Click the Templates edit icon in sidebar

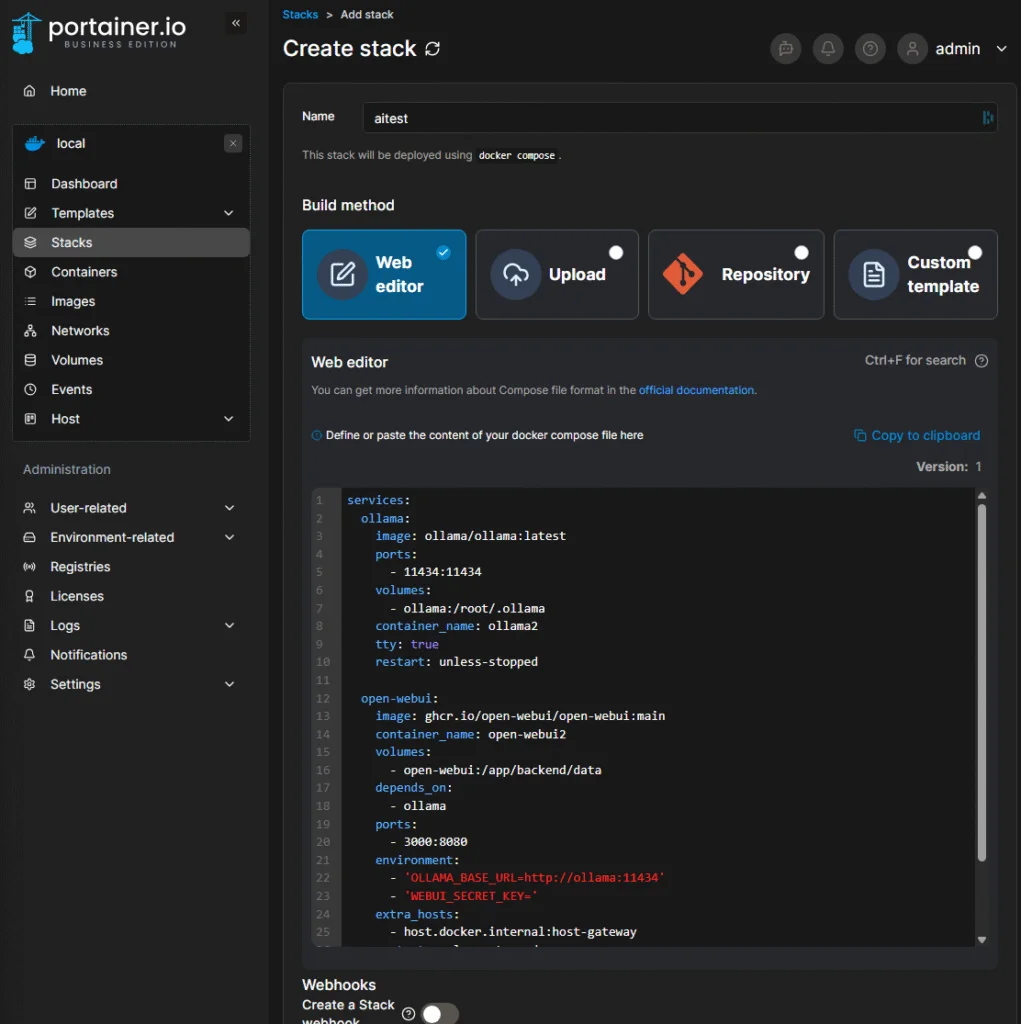[x=30, y=213]
